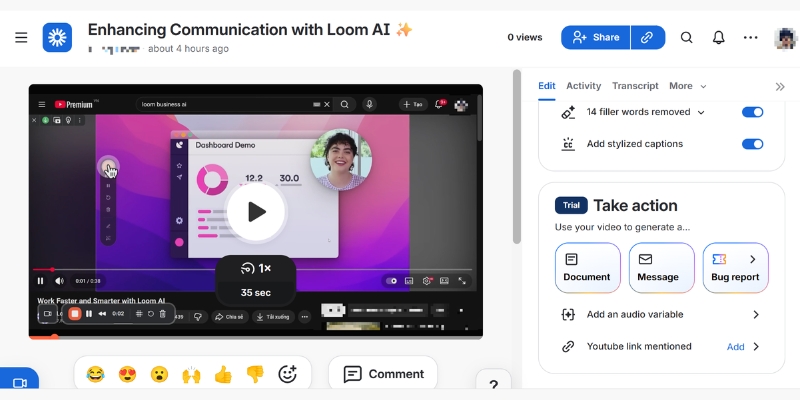The width and height of the screenshot is (800, 400).
Task: Collapse the right side panel
Action: 780,86
